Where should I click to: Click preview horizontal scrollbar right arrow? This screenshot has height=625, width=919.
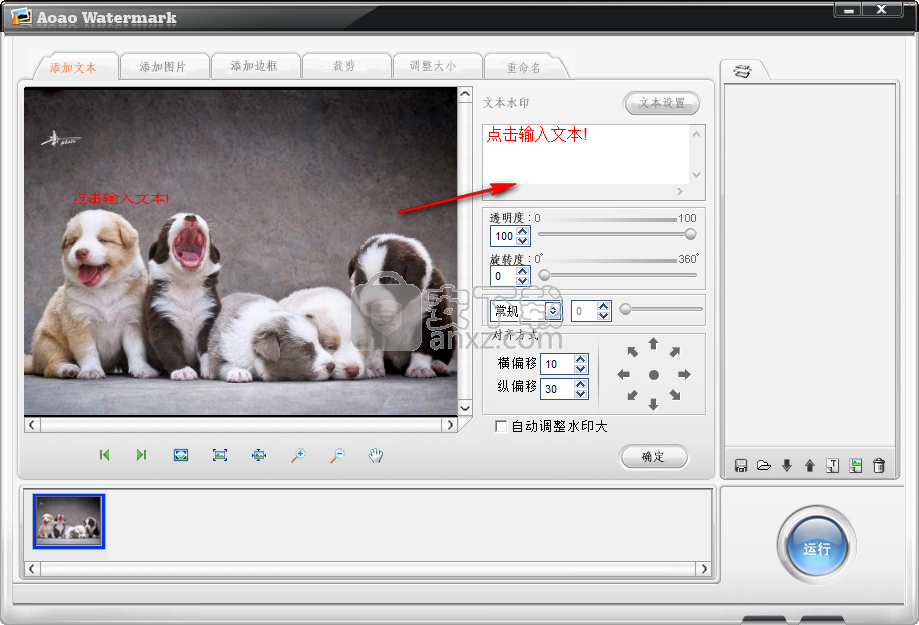[450, 425]
